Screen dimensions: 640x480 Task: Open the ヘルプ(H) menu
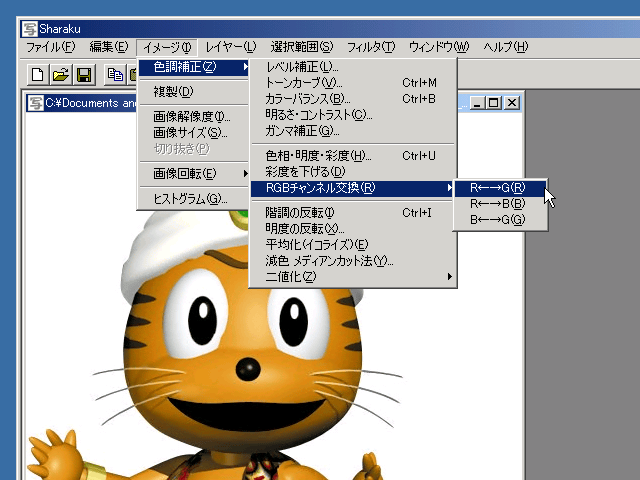(x=506, y=47)
